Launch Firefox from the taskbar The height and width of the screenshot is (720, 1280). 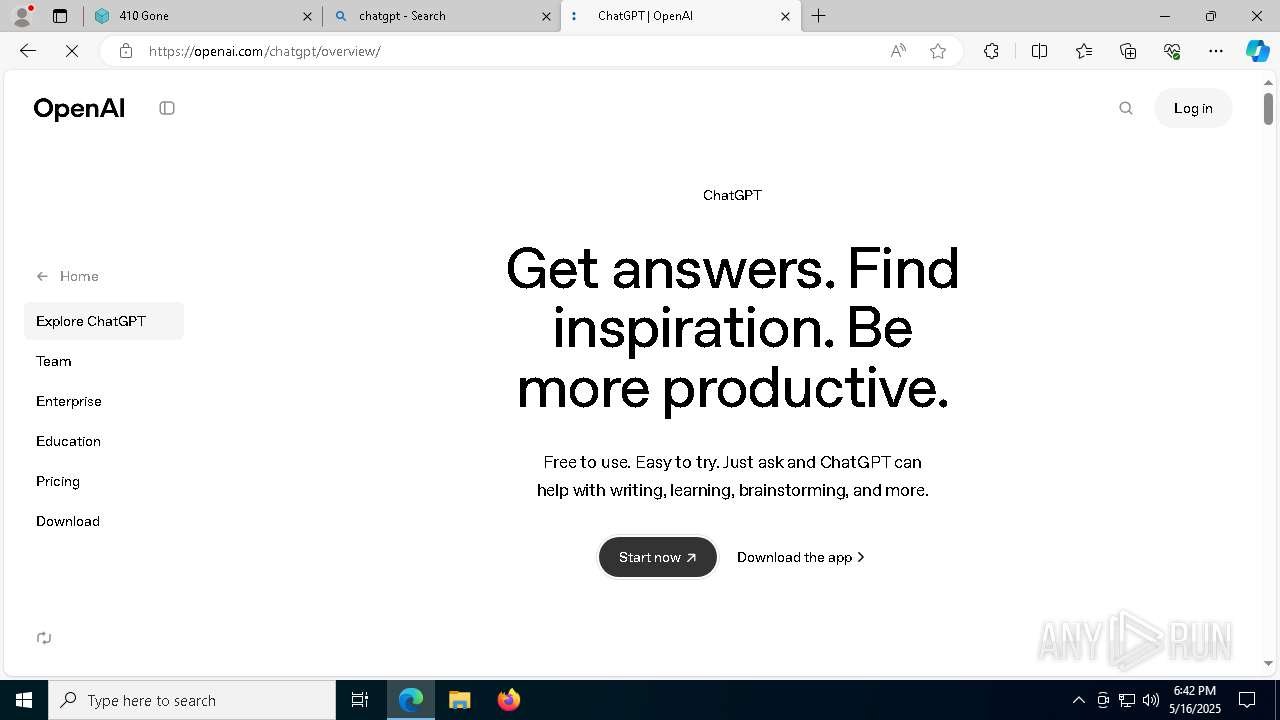click(x=509, y=700)
